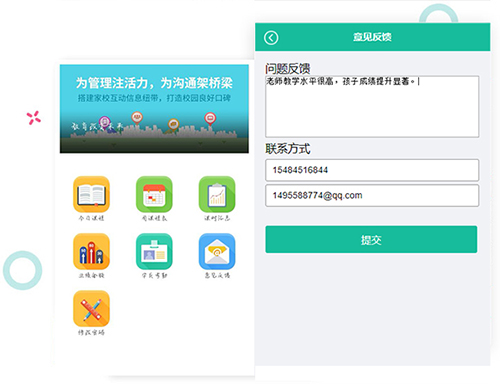Open the orange bar-arrows ranking icon
The width and height of the screenshot is (500, 384).
91,251
